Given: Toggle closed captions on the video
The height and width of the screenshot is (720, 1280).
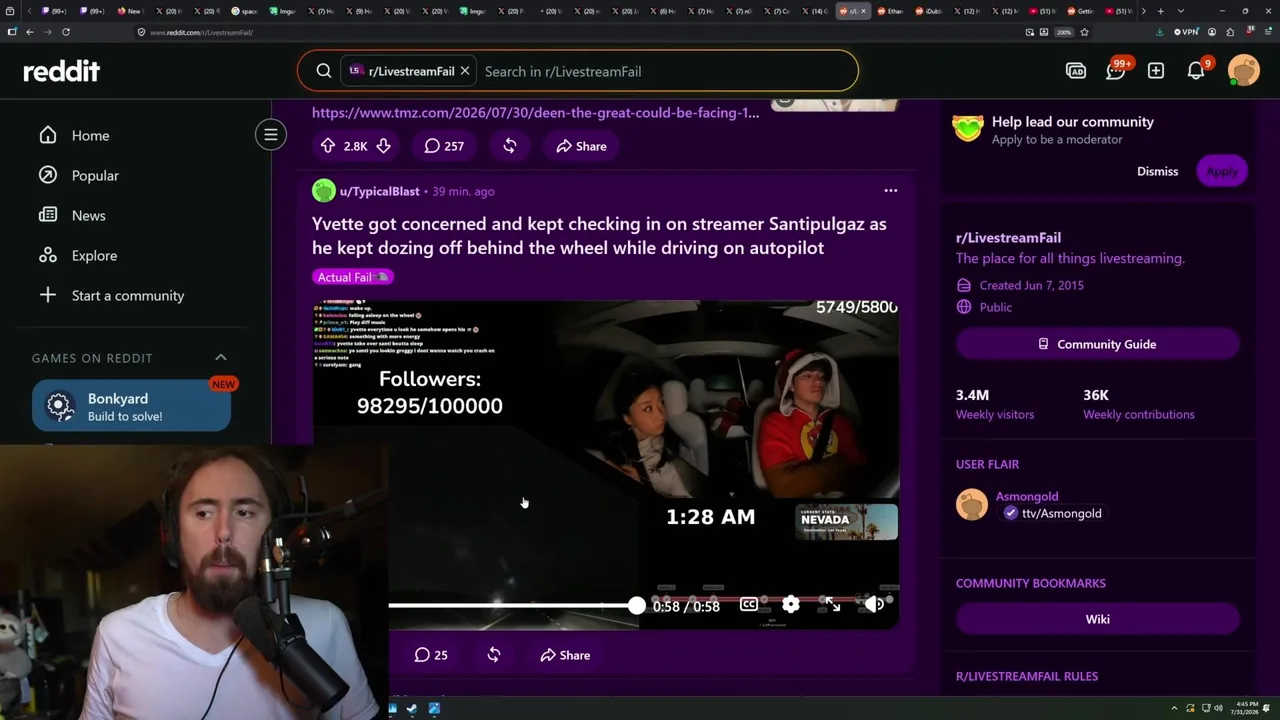Looking at the screenshot, I should (x=748, y=605).
